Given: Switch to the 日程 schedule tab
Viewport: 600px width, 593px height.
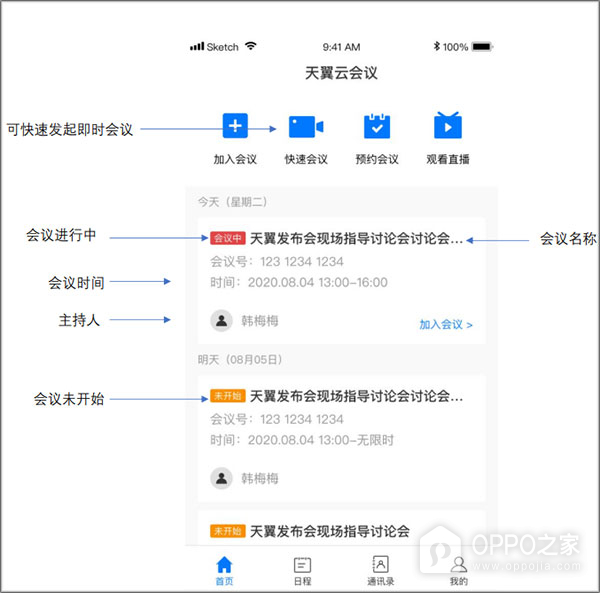Looking at the screenshot, I should pos(302,571).
